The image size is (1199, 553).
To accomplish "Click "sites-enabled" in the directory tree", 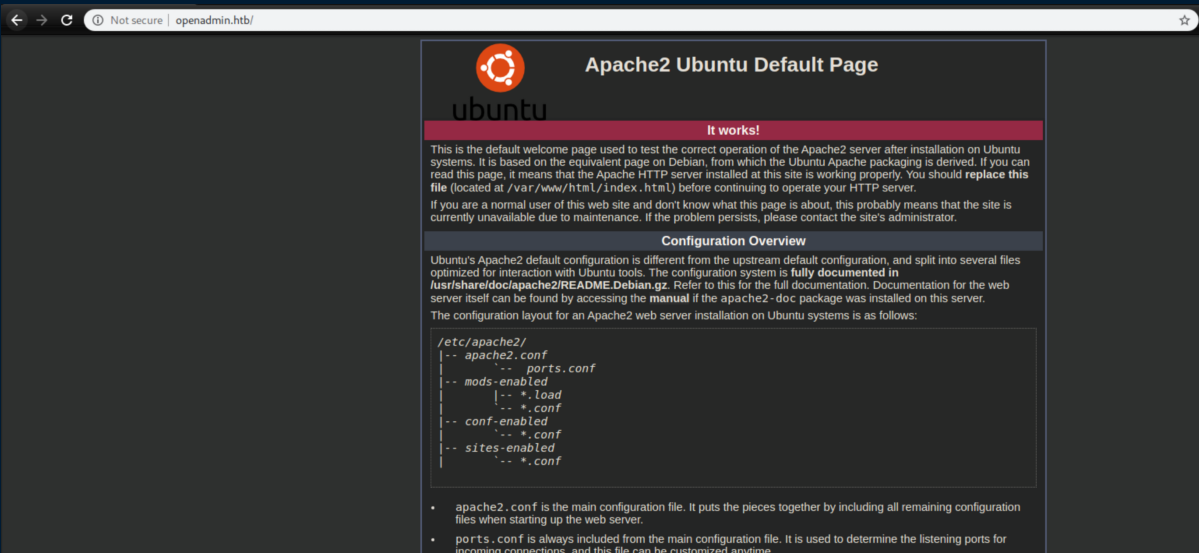I will click(509, 448).
